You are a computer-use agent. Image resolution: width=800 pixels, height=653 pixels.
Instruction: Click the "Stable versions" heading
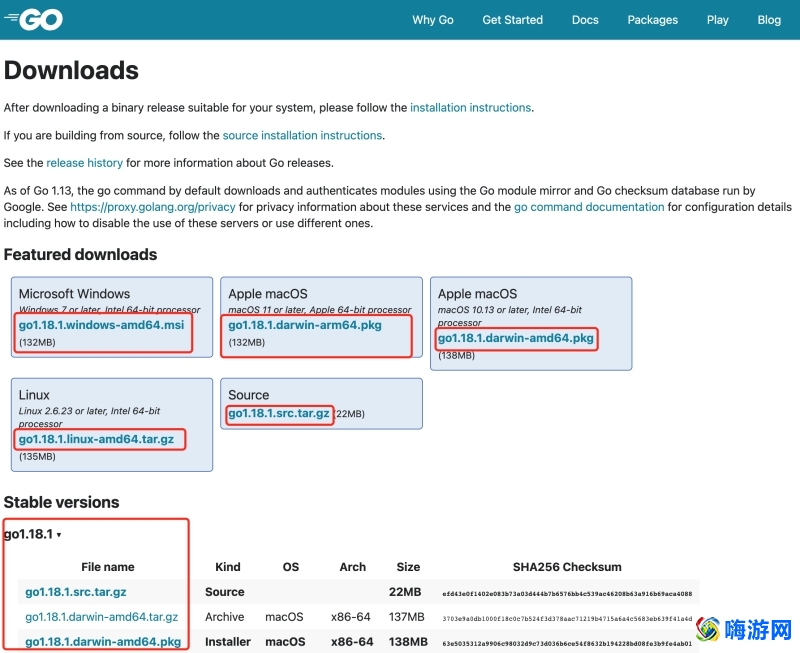pyautogui.click(x=61, y=503)
